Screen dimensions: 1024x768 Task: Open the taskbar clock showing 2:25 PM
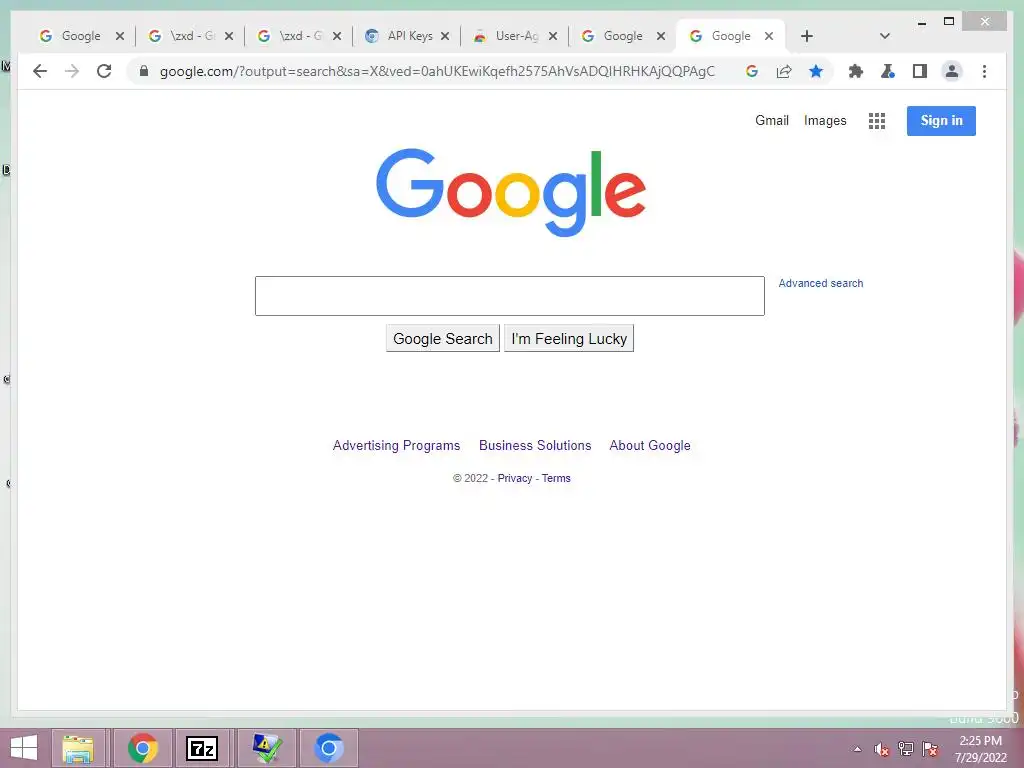coord(980,749)
